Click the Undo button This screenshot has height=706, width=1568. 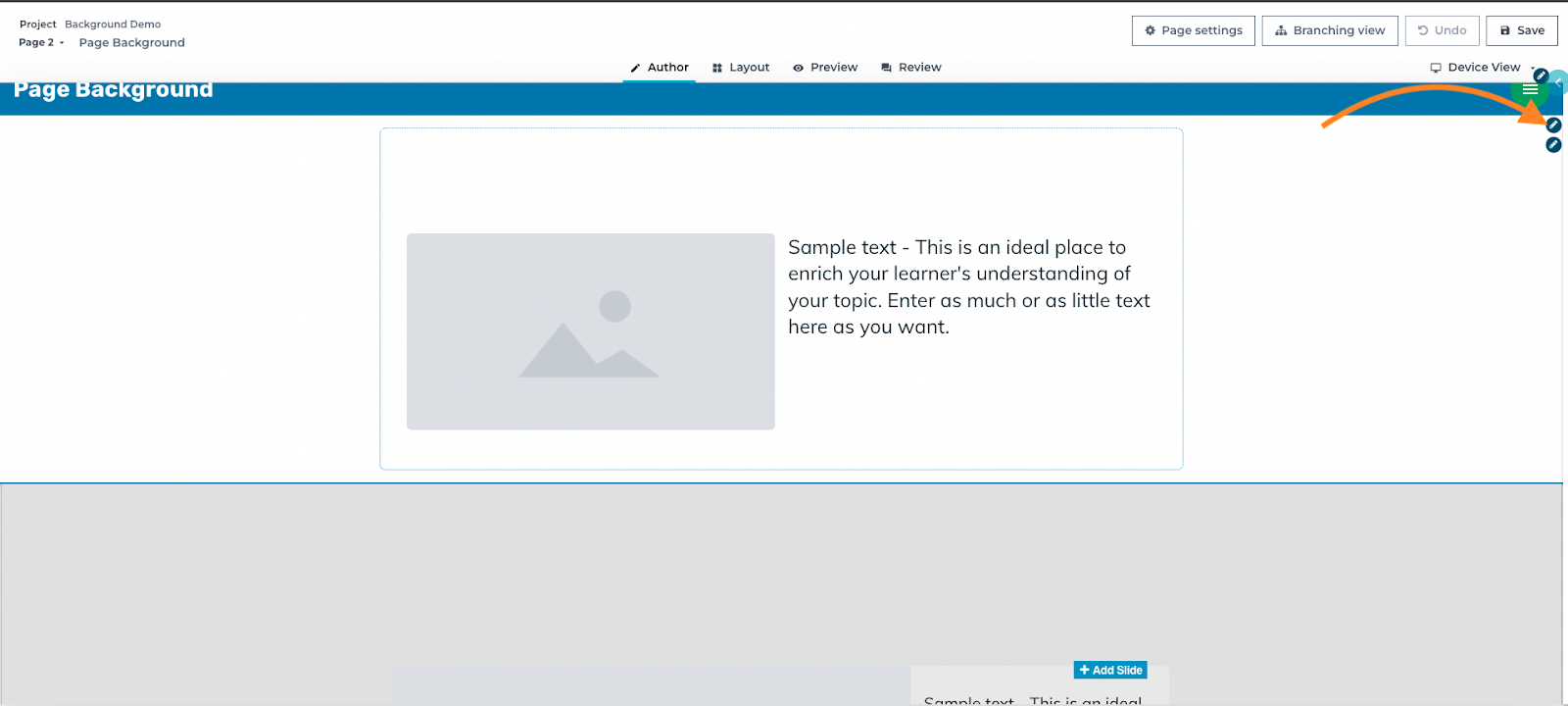pos(1442,30)
